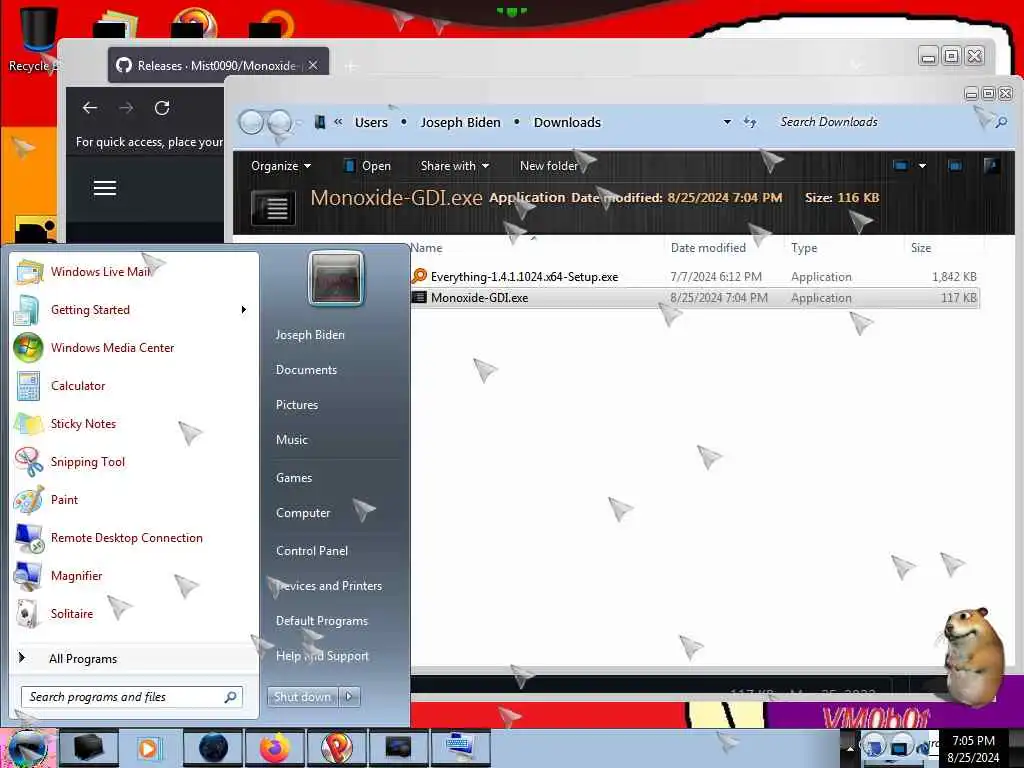Expand the address bar history dropdown
The image size is (1024, 768).
click(727, 122)
